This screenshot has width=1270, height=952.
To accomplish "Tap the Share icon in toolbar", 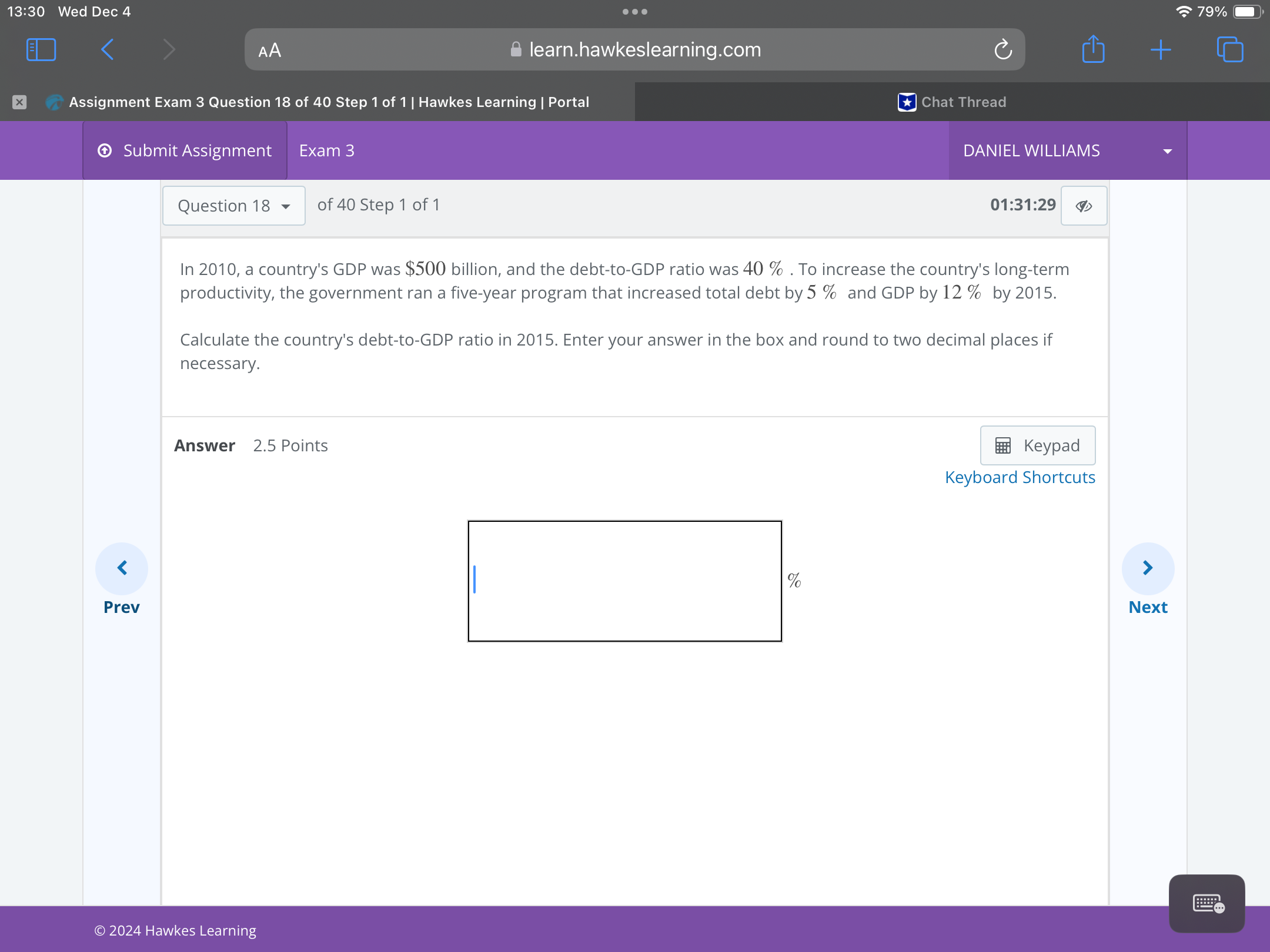I will pyautogui.click(x=1093, y=49).
